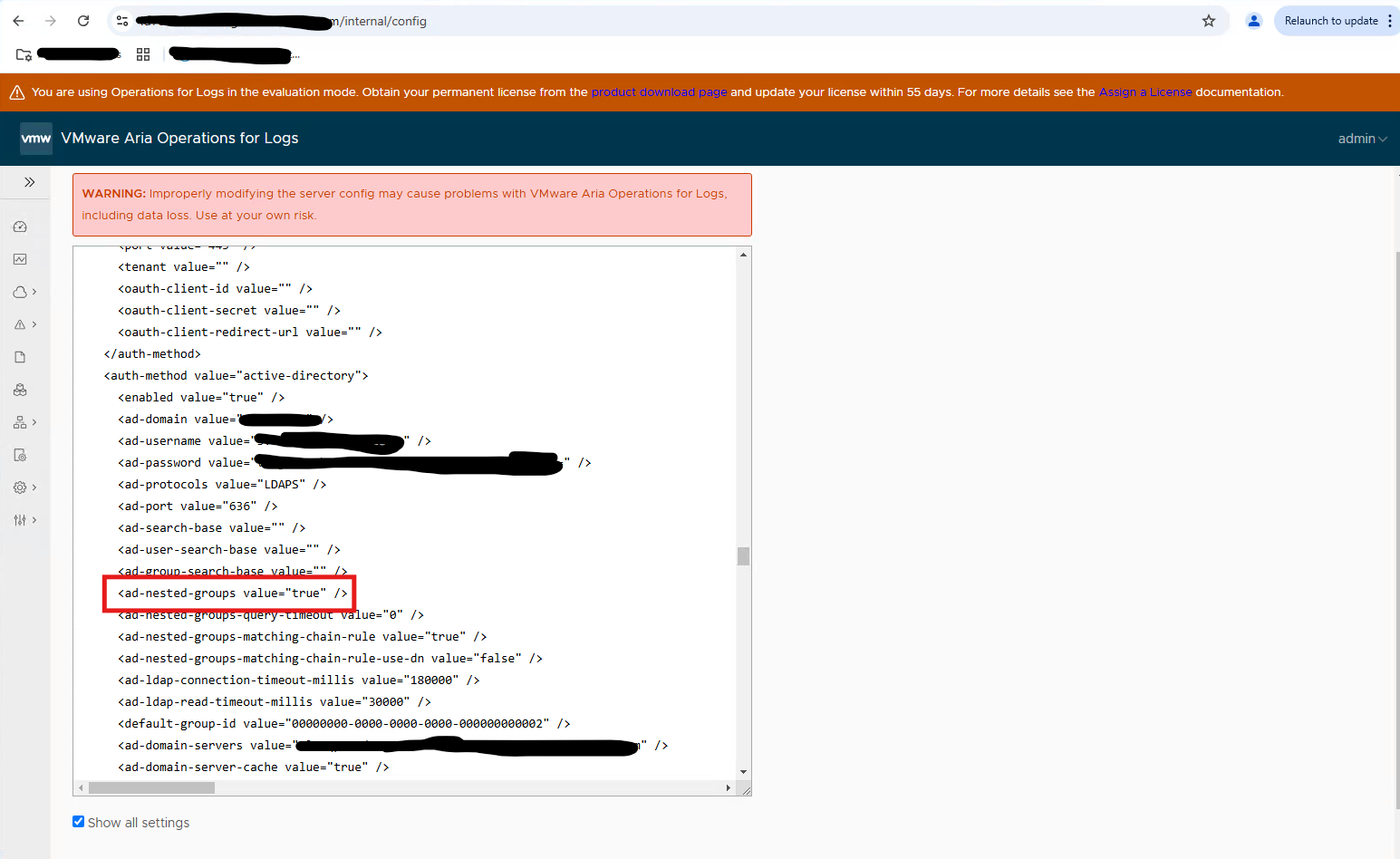The height and width of the screenshot is (859, 1400).
Task: Uncheck the Show all settings checkbox
Action: point(79,822)
